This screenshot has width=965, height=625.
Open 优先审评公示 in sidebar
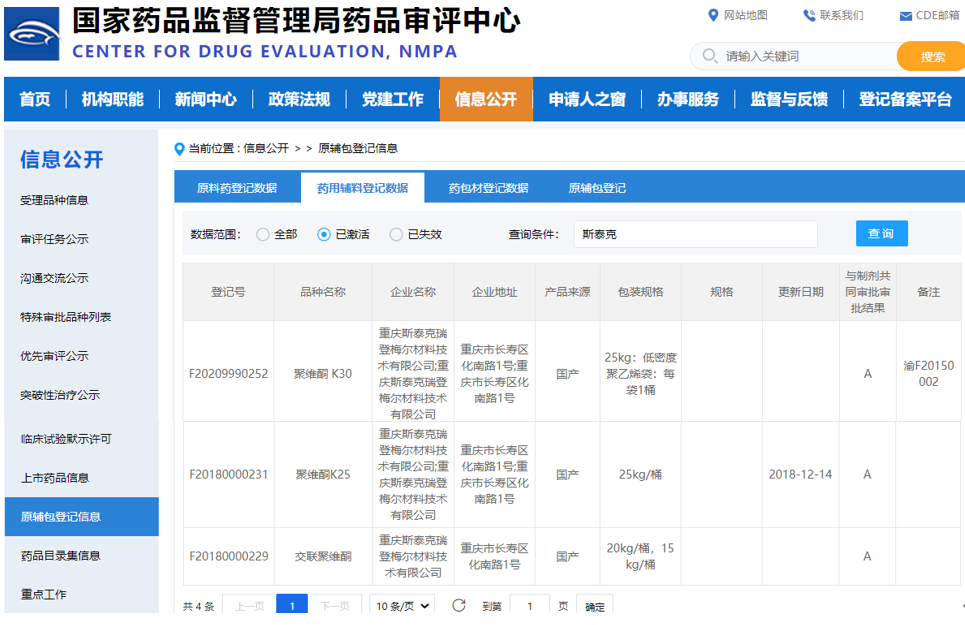pyautogui.click(x=54, y=356)
